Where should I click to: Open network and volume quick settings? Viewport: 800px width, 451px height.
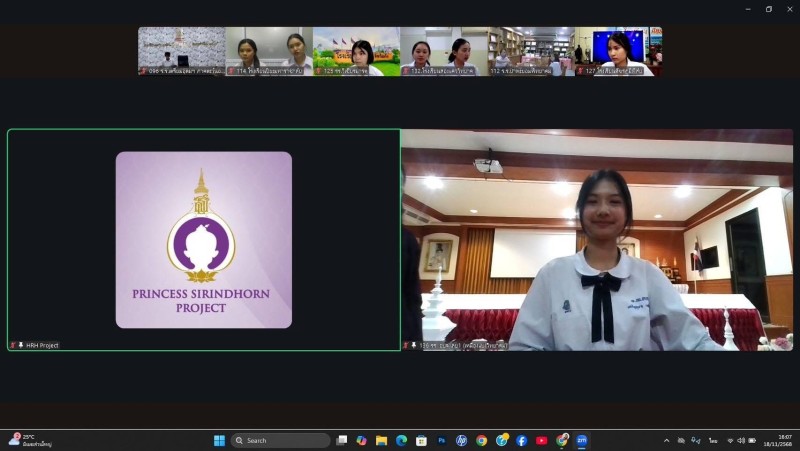pos(740,440)
